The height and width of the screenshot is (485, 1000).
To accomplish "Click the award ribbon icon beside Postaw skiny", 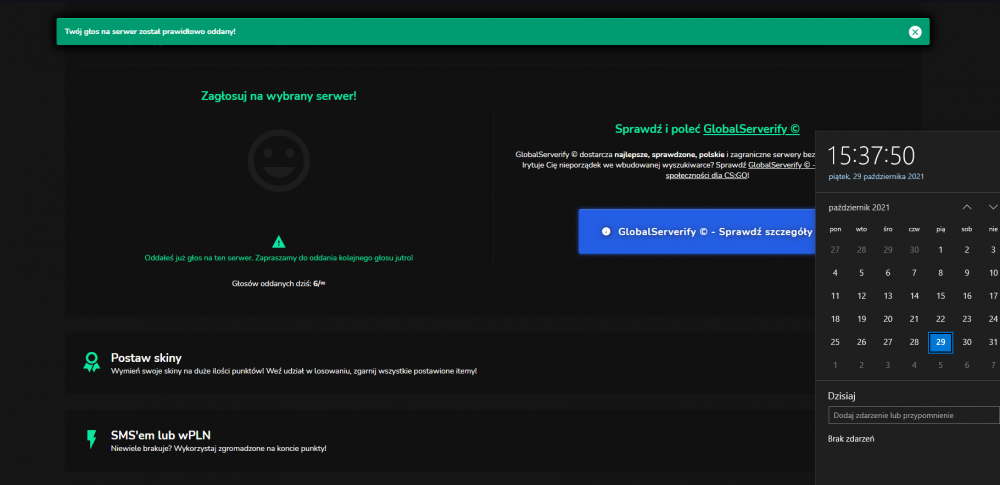I will [x=91, y=362].
